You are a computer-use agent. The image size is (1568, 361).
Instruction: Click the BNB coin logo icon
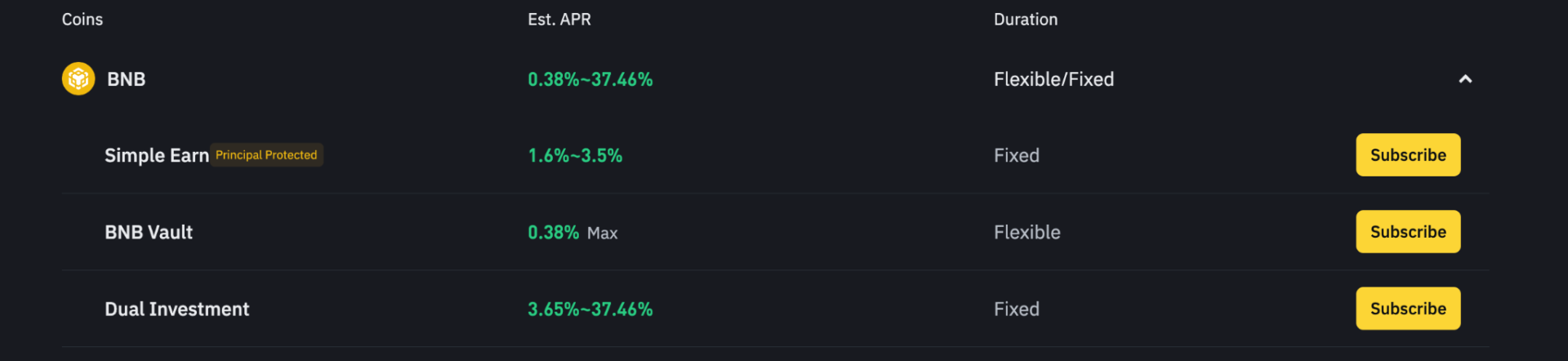[x=78, y=79]
